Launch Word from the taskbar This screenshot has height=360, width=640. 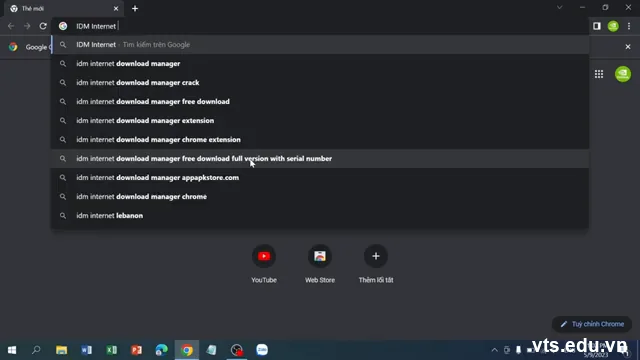click(87, 350)
